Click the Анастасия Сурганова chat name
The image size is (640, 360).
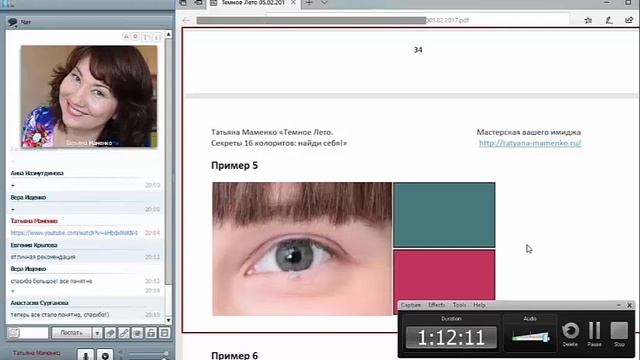39,303
